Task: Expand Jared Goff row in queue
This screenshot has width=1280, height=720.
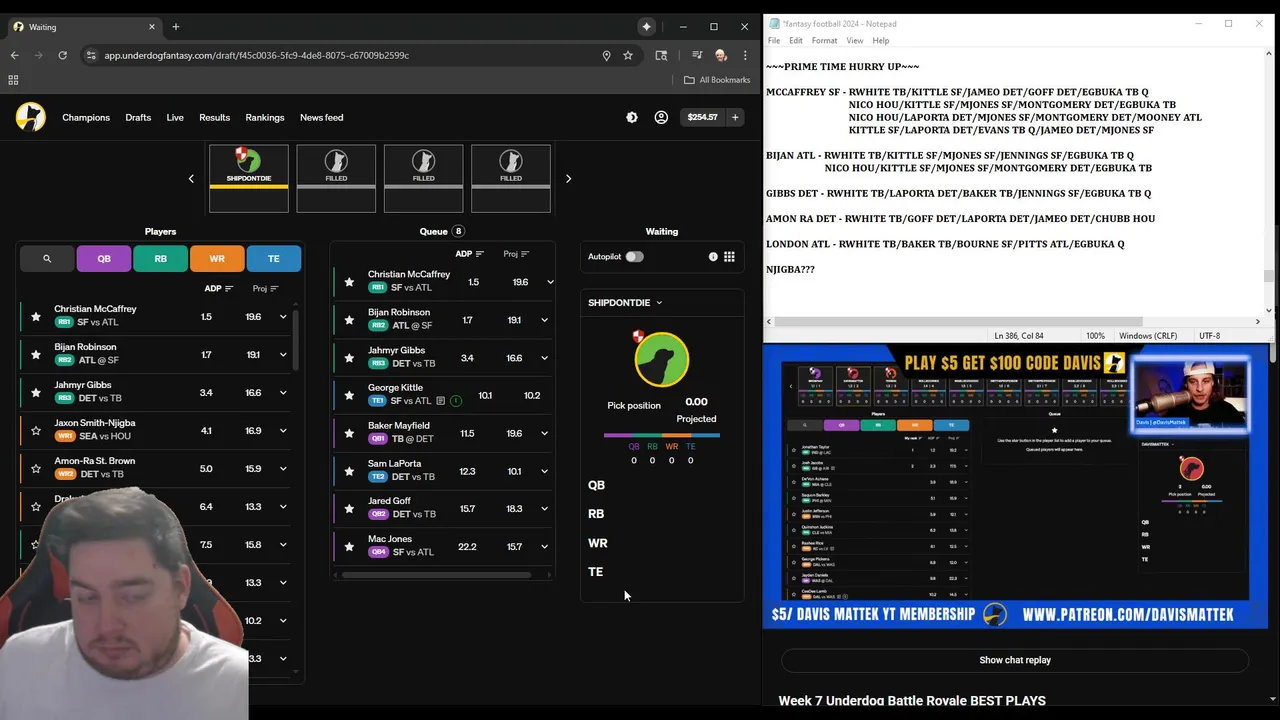Action: click(x=544, y=509)
